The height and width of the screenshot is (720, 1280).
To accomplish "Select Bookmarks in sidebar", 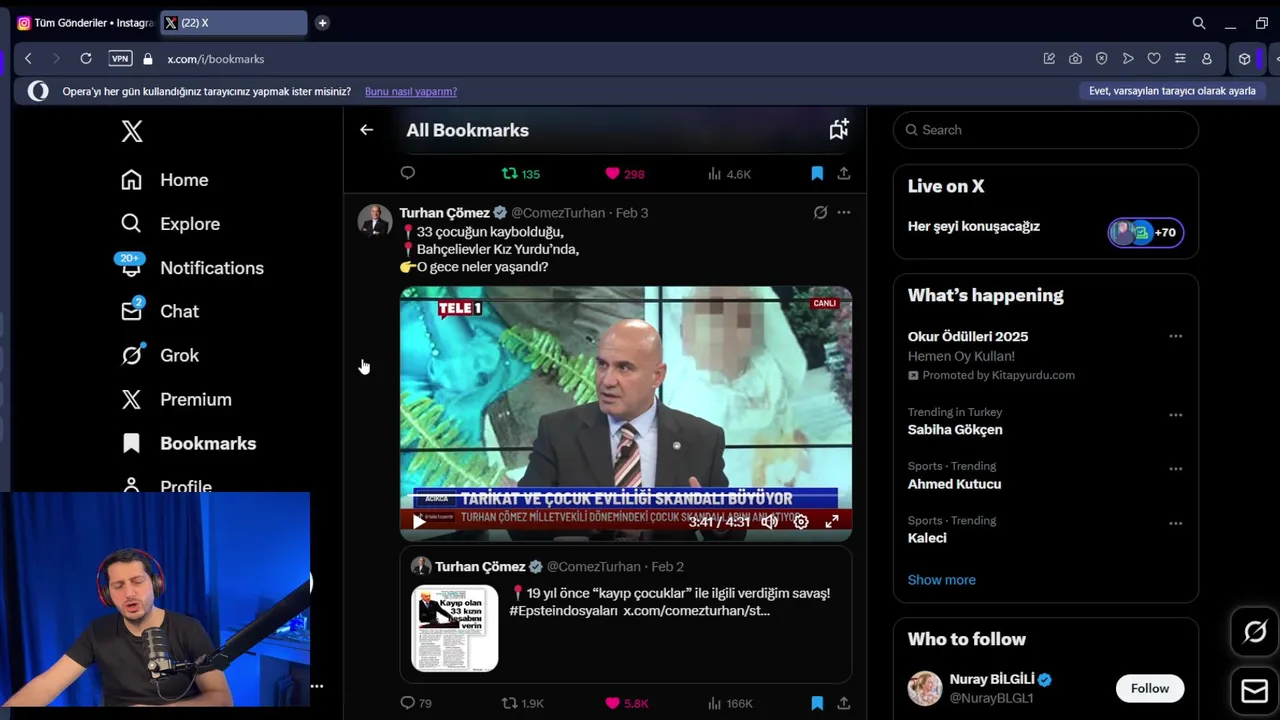I will [188, 443].
